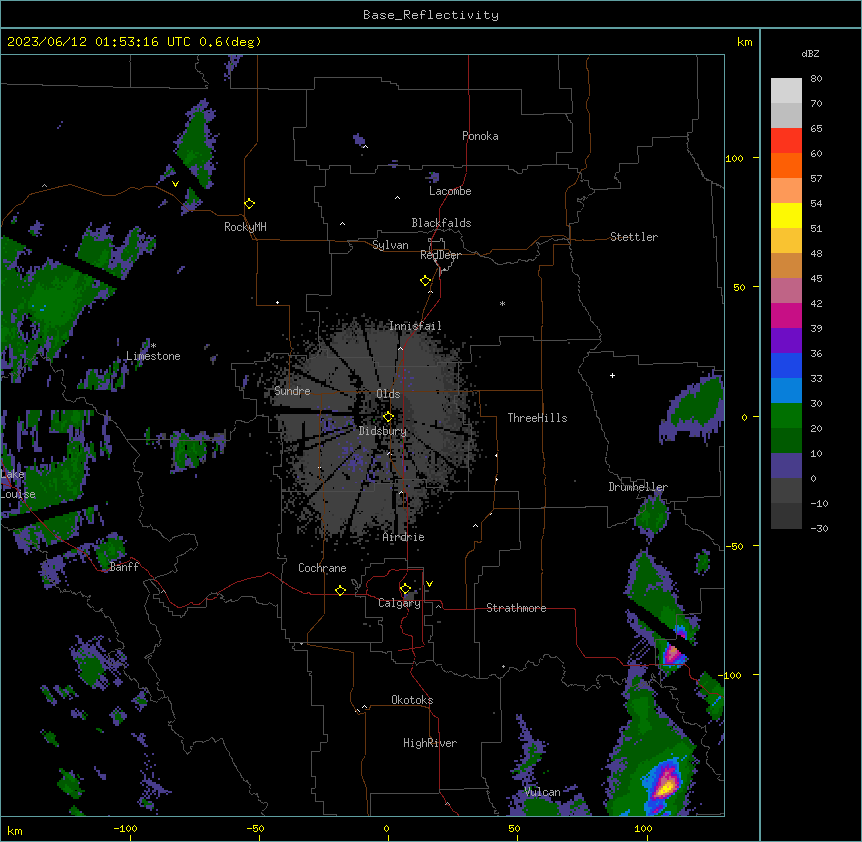The image size is (862, 842).
Task: Click the Cochrane town label
Action: click(x=322, y=568)
